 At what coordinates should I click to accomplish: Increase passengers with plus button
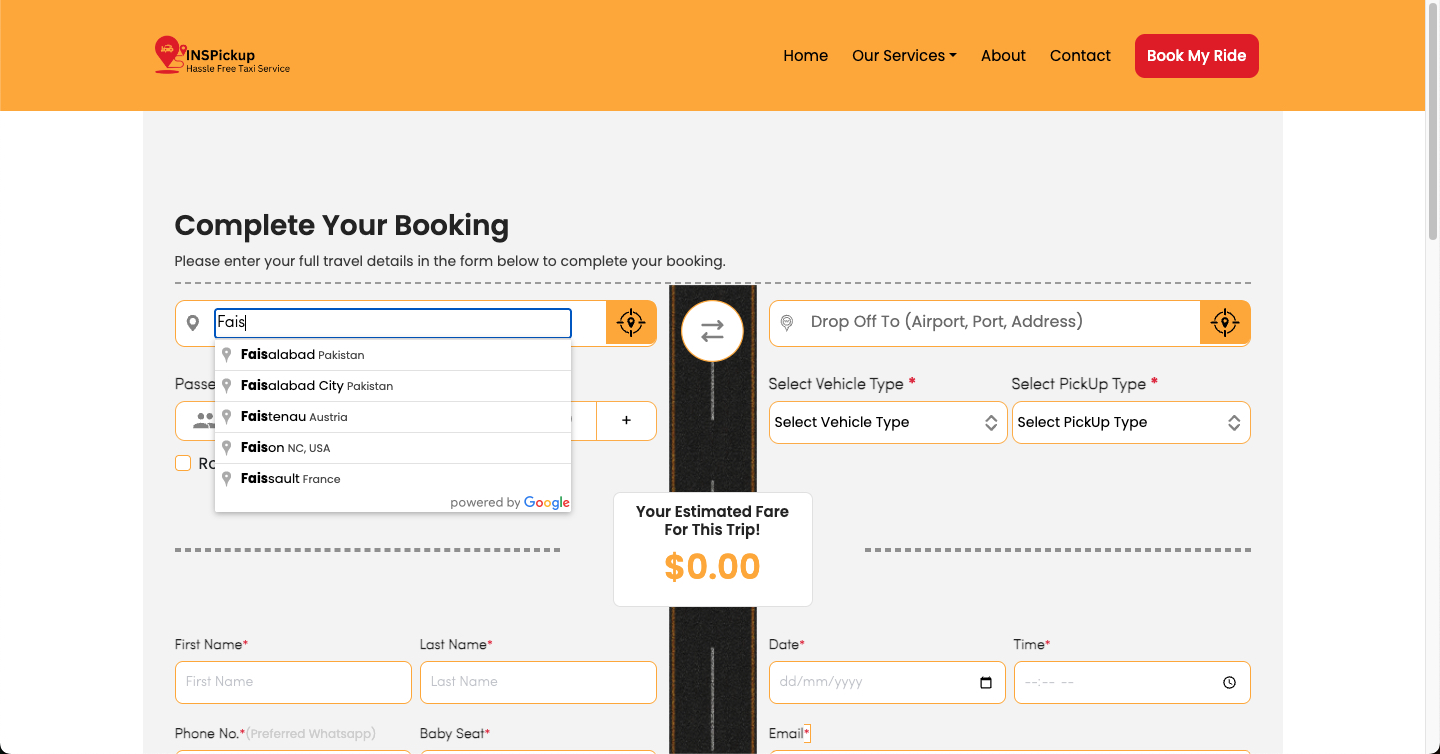click(626, 421)
